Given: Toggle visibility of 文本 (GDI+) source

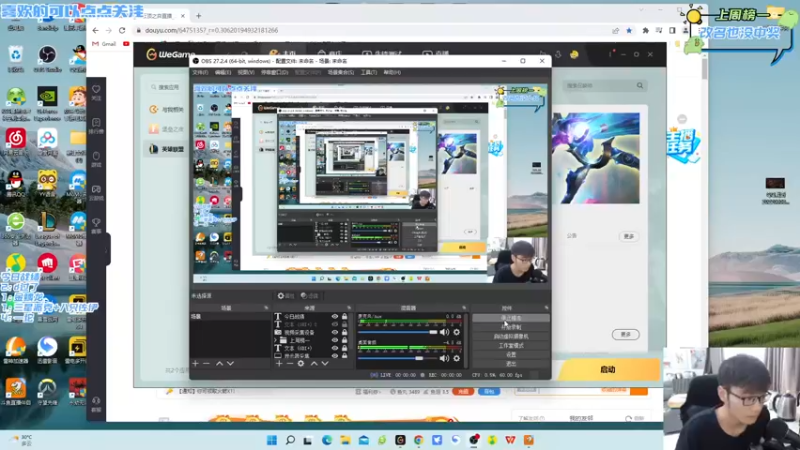Looking at the screenshot, I should [335, 348].
